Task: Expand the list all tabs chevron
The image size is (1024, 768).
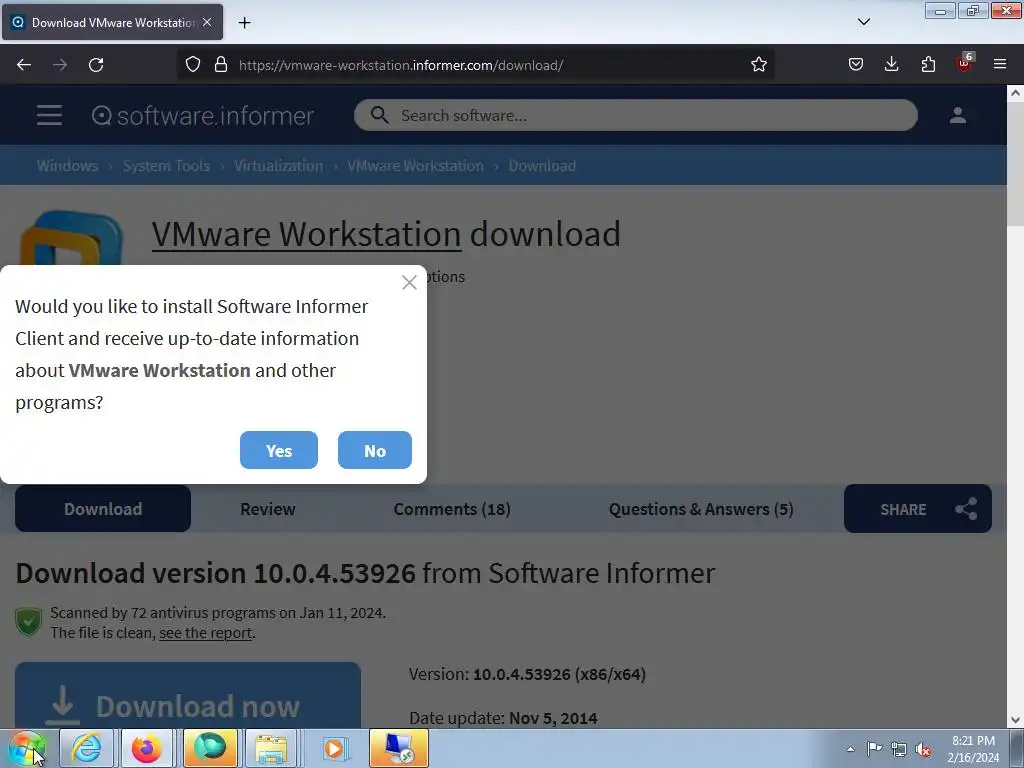Action: (x=863, y=22)
